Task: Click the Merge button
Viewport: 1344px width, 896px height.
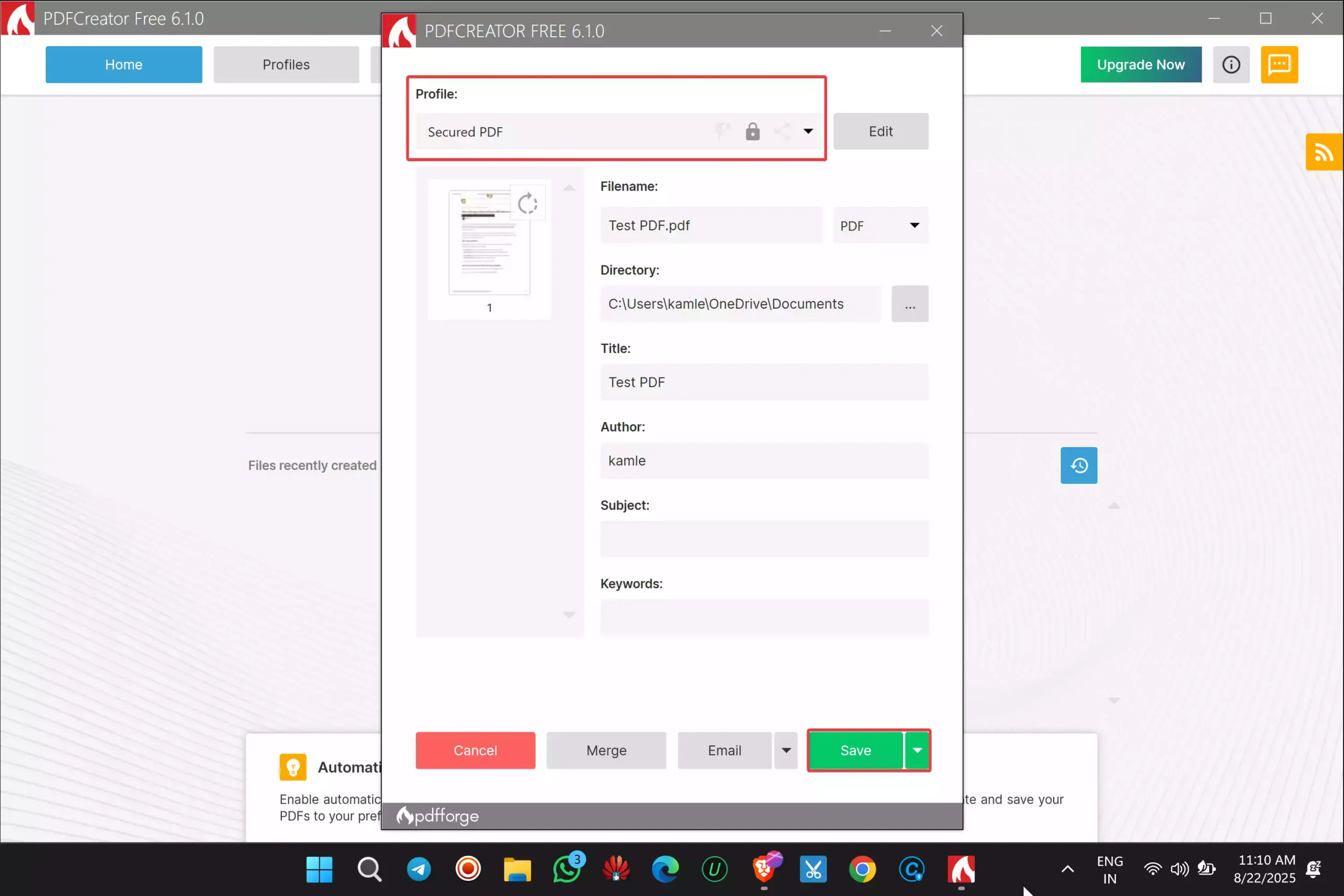Action: [606, 750]
